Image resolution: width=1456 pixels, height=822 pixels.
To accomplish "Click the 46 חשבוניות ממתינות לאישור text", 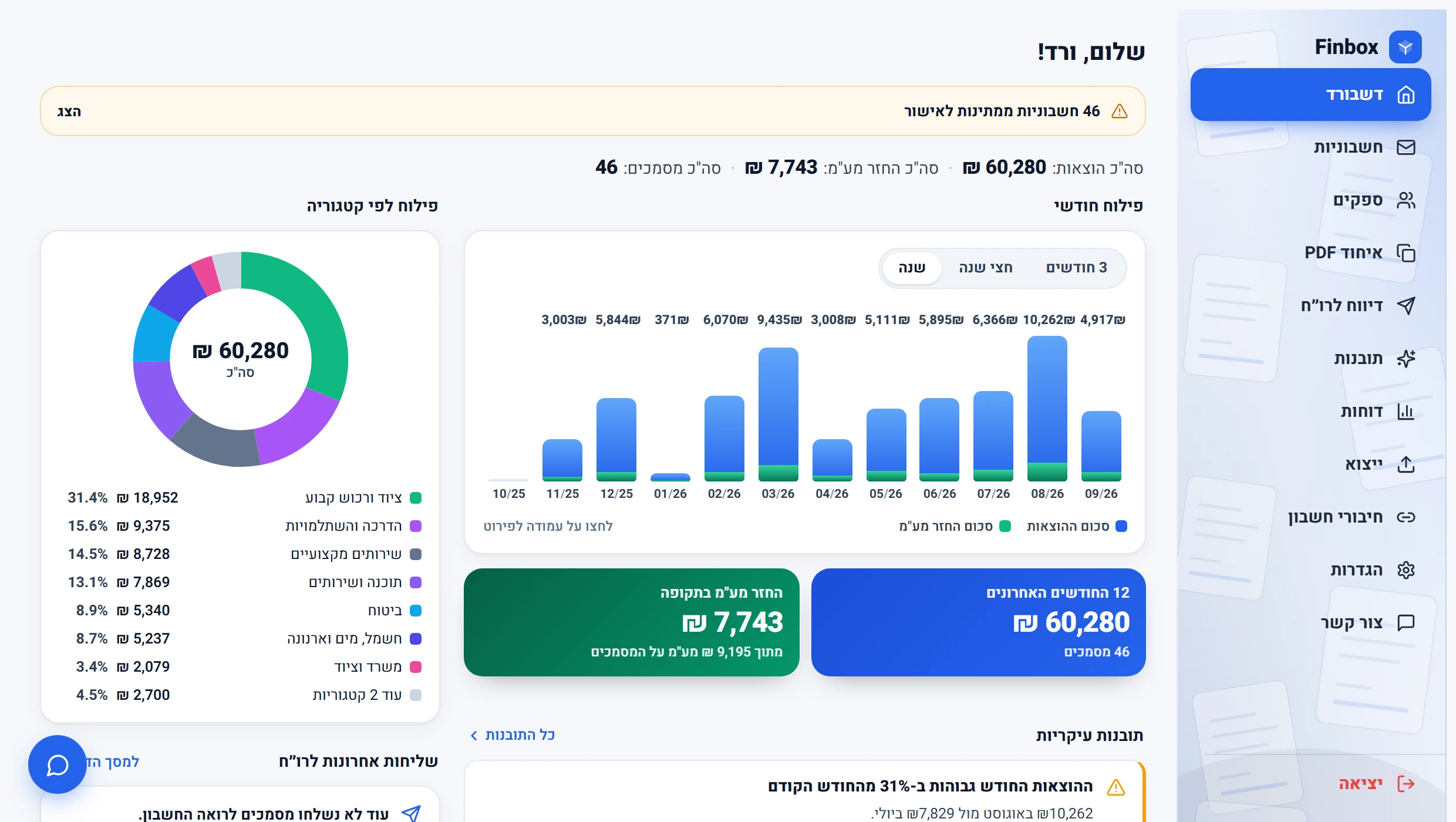I will [1002, 112].
